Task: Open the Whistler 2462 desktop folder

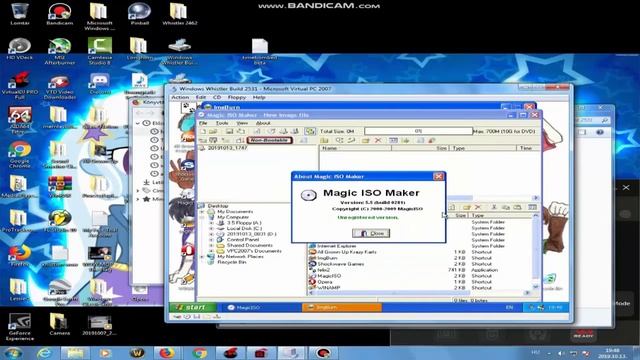Action: point(179,14)
